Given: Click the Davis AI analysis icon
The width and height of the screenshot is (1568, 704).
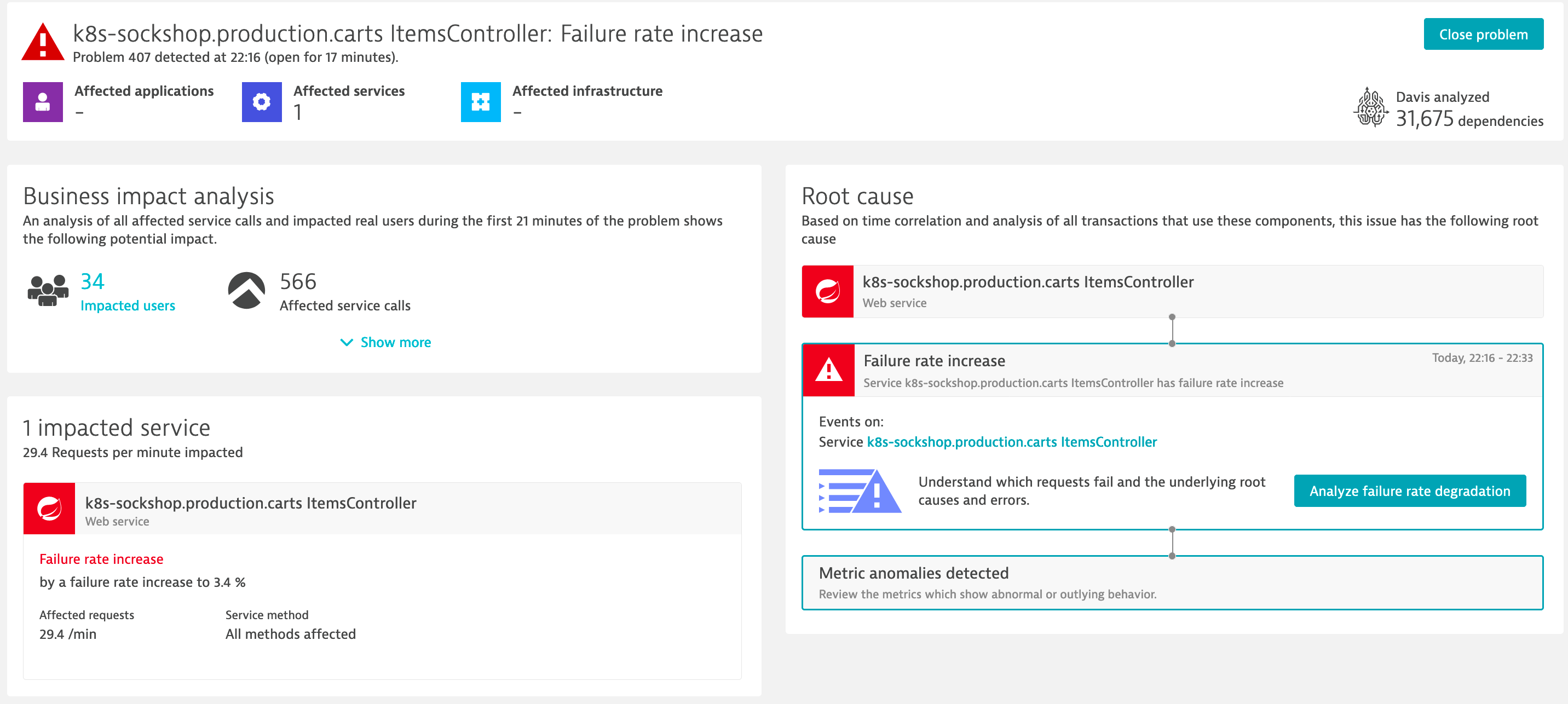Looking at the screenshot, I should pos(1371,107).
